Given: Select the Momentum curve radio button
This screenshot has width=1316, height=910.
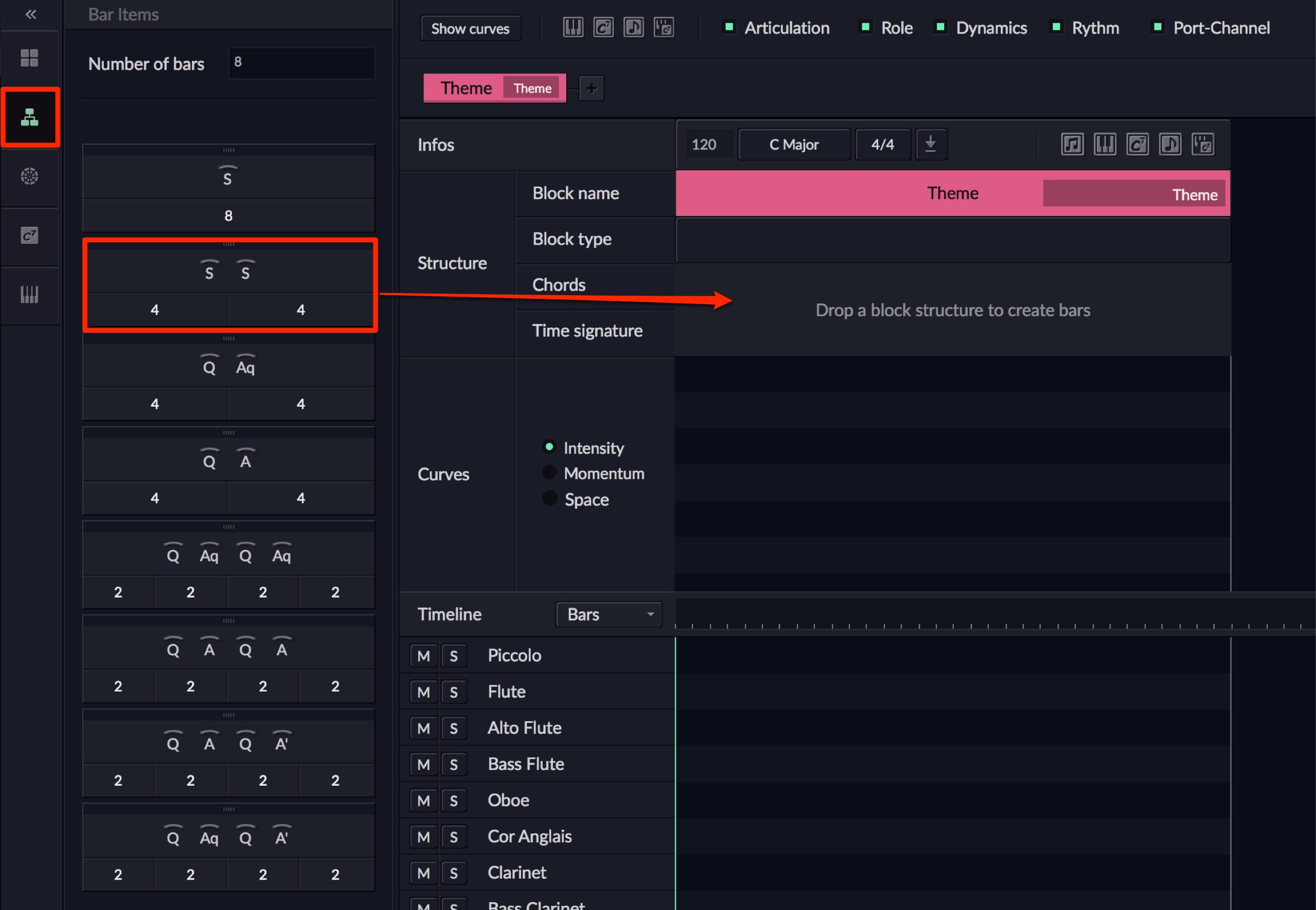Looking at the screenshot, I should (x=549, y=472).
